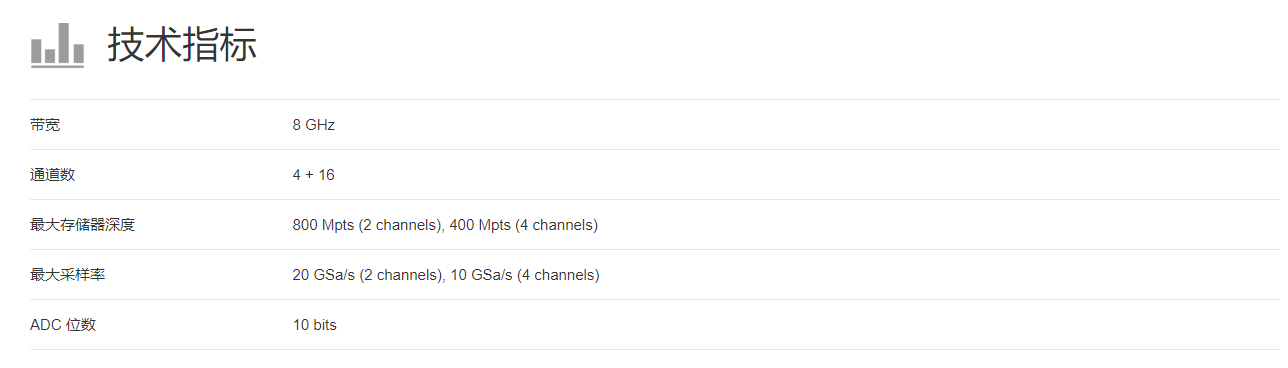1288x368 pixels.
Task: Click the 10 GSa/s (4 channels) text
Action: point(525,275)
